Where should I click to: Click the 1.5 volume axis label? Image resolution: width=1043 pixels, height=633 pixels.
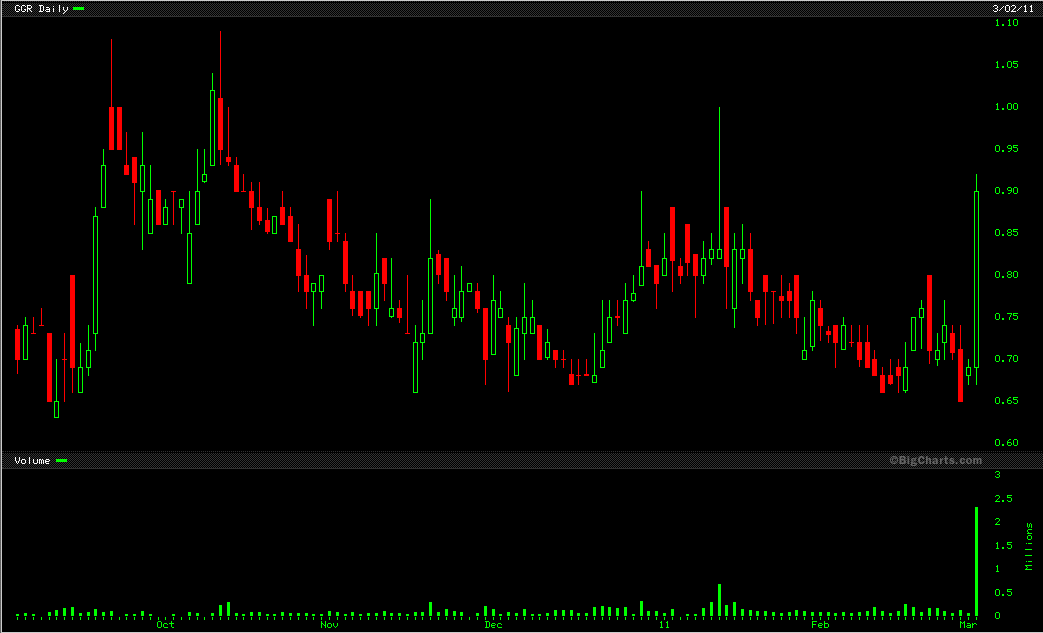coord(1003,545)
